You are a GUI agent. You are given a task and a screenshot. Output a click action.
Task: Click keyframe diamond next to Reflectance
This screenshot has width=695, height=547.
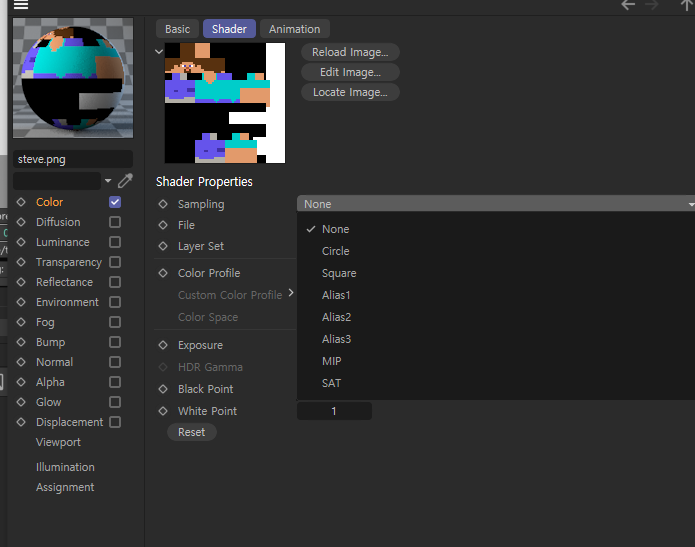[x=21, y=282]
